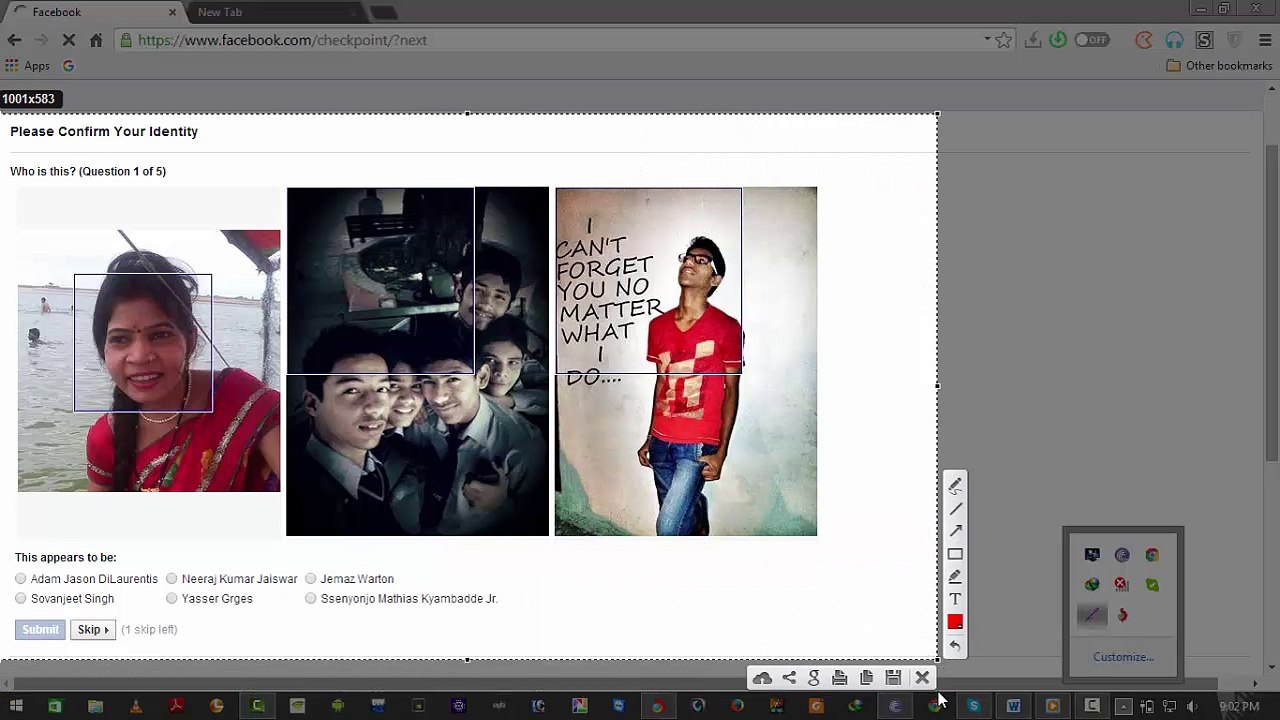Open the Apps bookmark shortcut
The width and height of the screenshot is (1280, 720).
[x=28, y=66]
